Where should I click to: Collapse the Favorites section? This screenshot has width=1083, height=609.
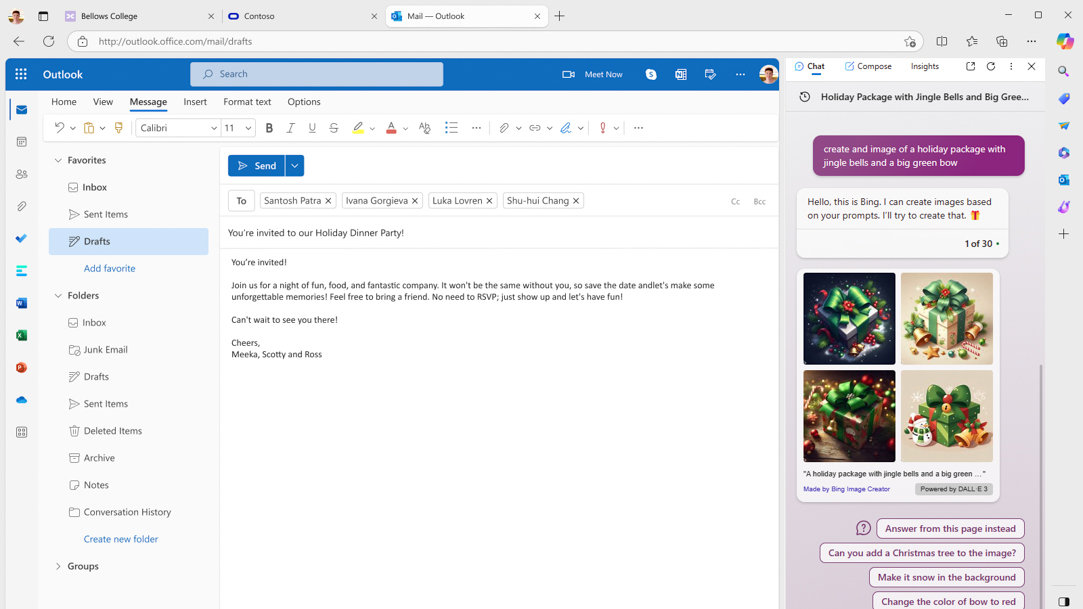tap(58, 160)
